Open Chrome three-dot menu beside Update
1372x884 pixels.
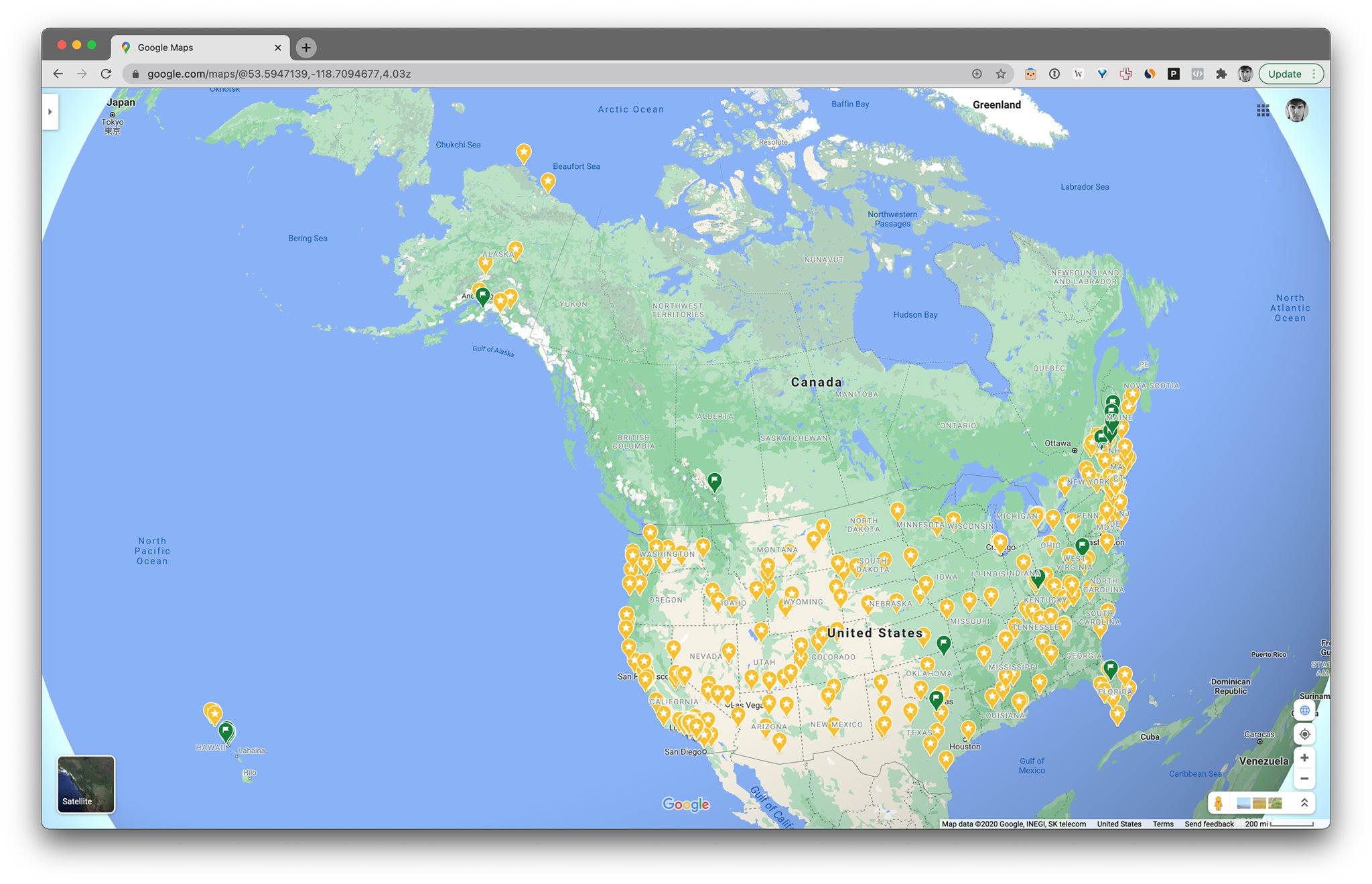[1314, 74]
